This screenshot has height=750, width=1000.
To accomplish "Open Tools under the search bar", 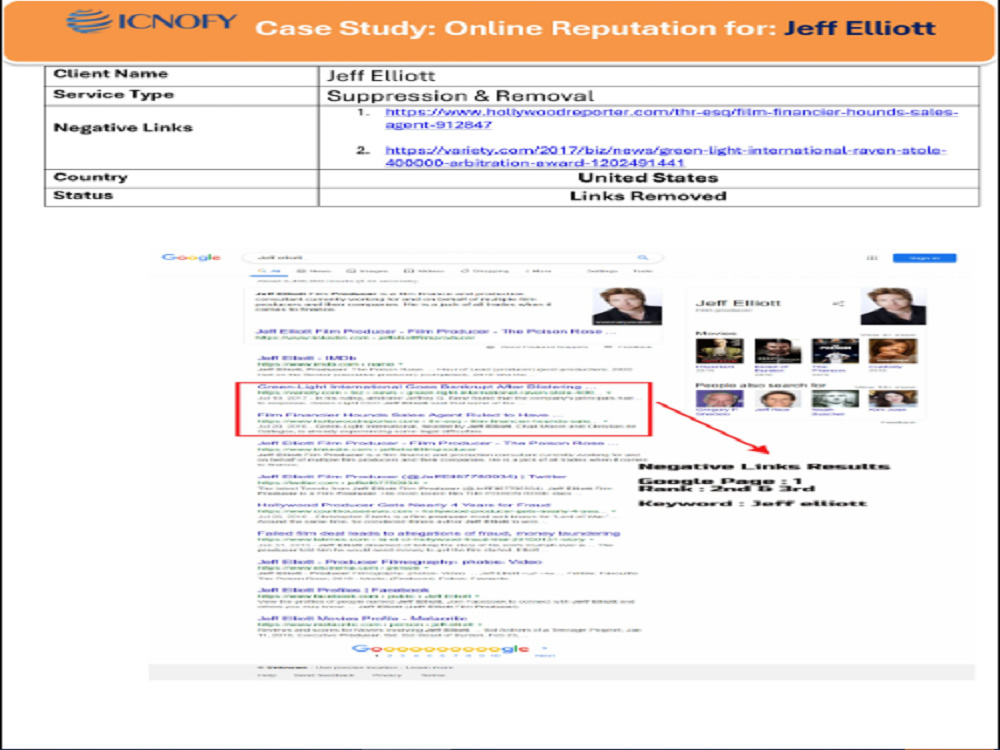I will [x=642, y=271].
